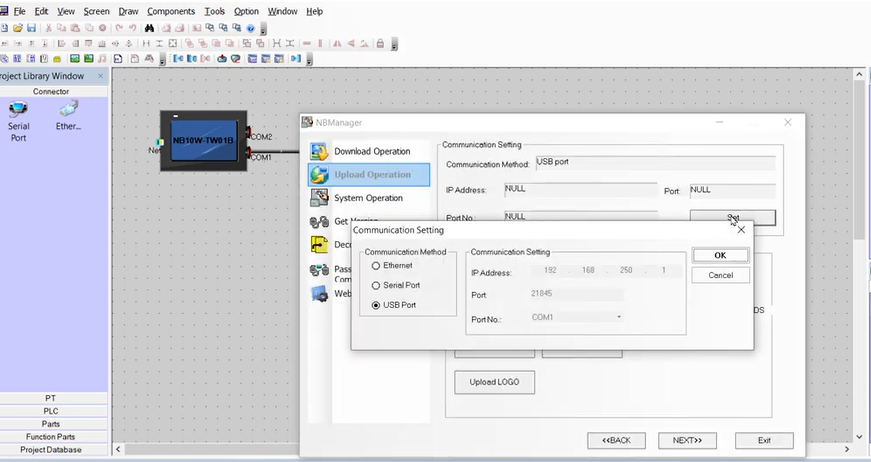Image resolution: width=871 pixels, height=462 pixels.
Task: Select the Serial Port connector icon
Action: 18,110
